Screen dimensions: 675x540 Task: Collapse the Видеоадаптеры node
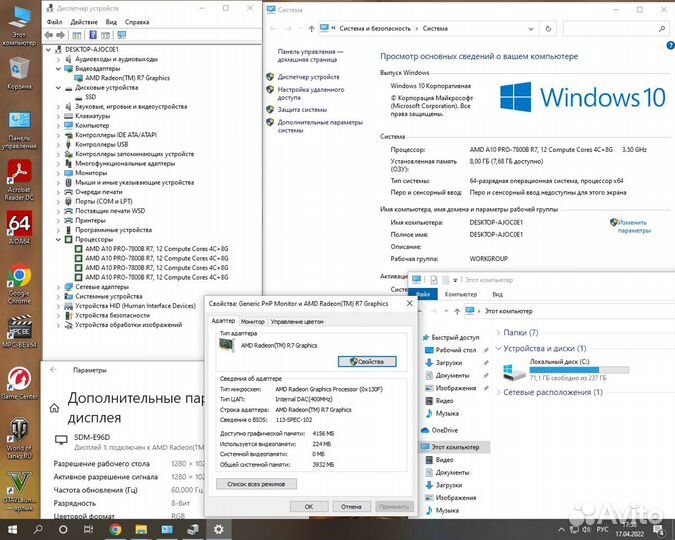click(x=58, y=69)
